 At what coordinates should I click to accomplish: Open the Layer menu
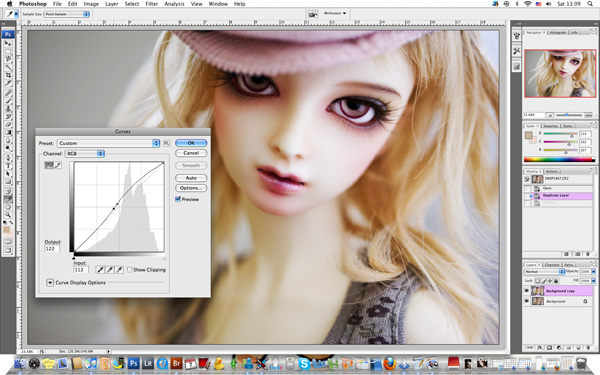pyautogui.click(x=112, y=4)
